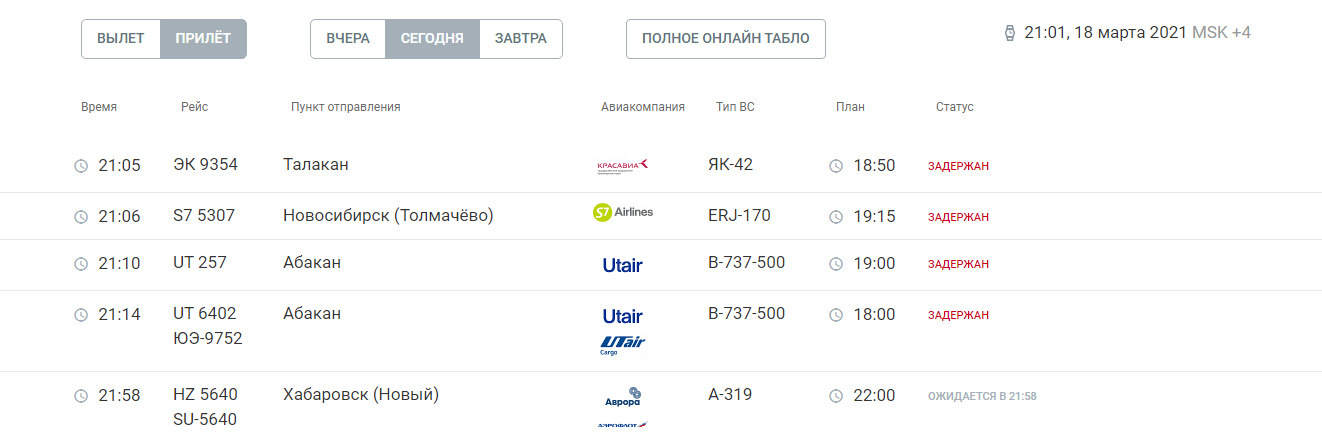The image size is (1322, 446).
Task: Click the Время column header
Action: [99, 107]
